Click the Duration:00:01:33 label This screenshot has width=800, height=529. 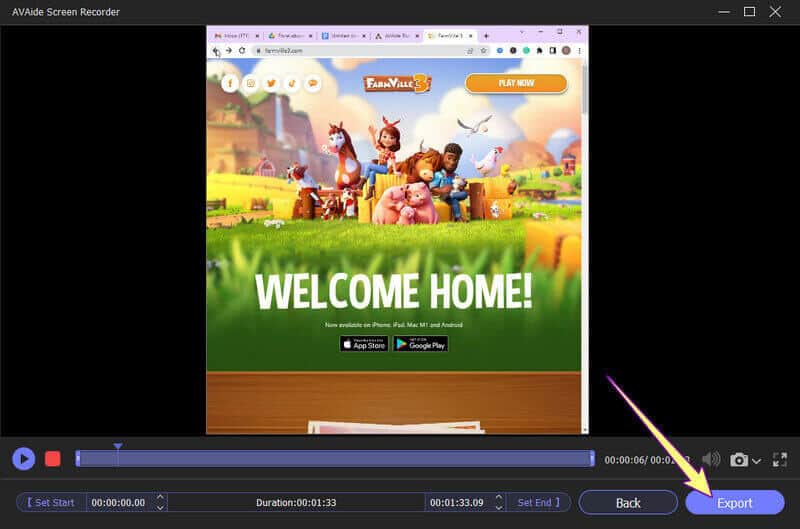click(296, 502)
